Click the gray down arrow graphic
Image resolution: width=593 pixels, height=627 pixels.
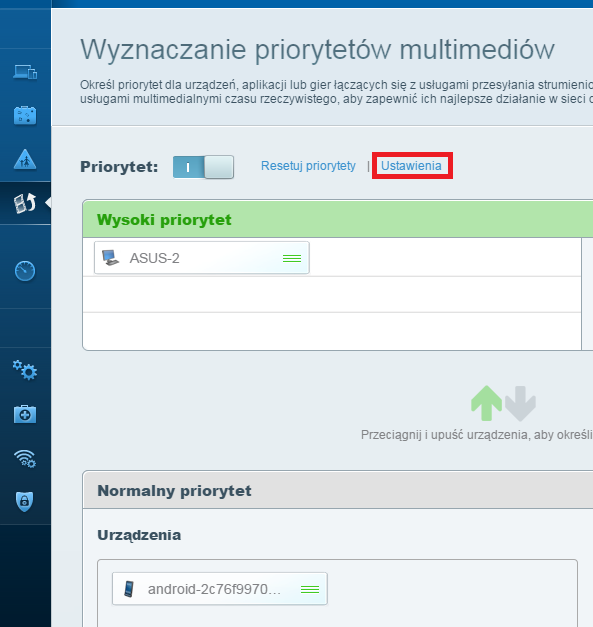pyautogui.click(x=520, y=403)
